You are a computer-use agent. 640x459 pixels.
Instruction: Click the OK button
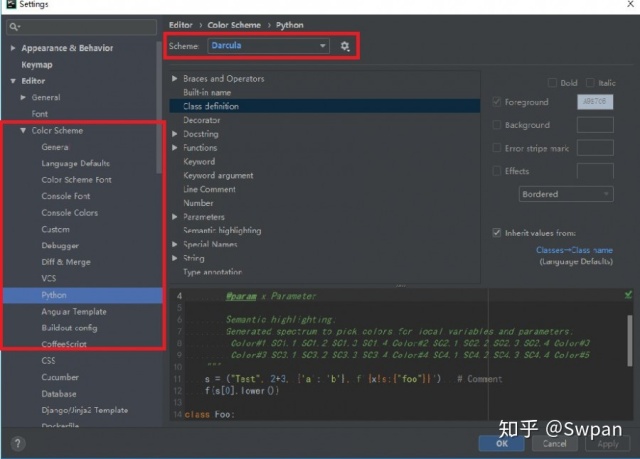(502, 443)
